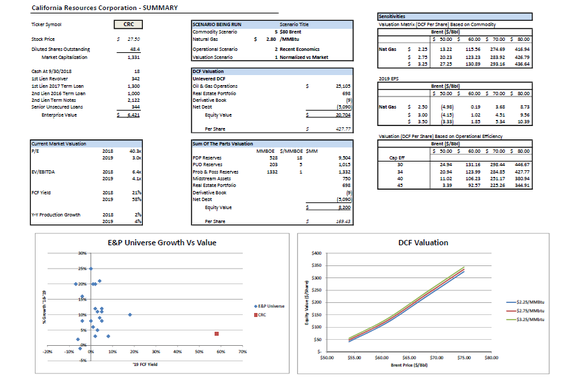Select the 2019 EPS cell 10.39

[x=524, y=121]
